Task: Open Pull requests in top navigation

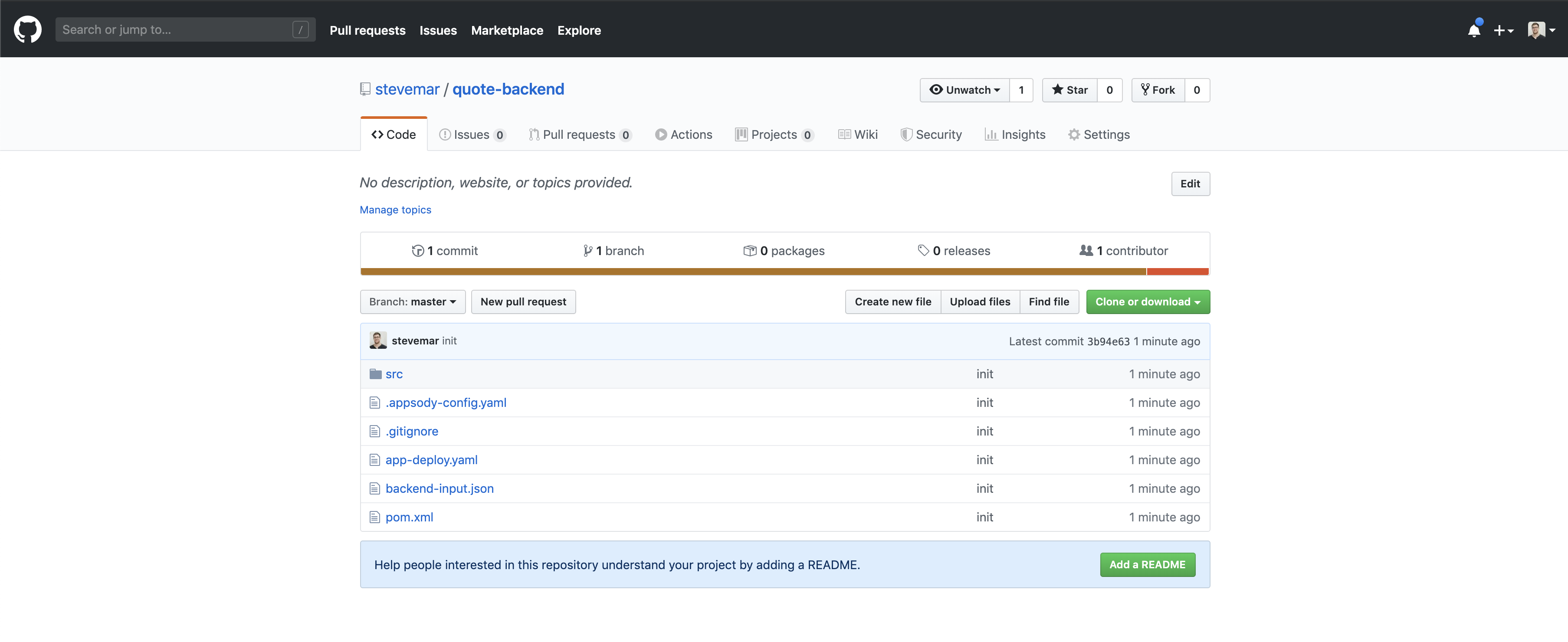Action: point(367,30)
